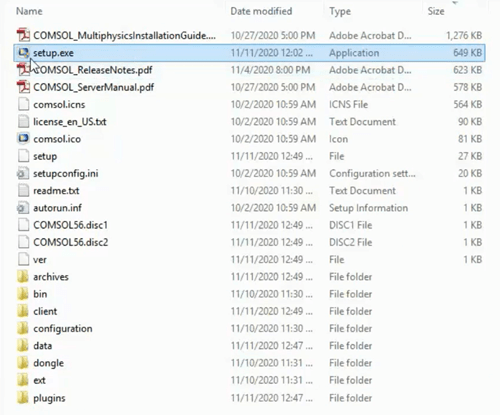
Task: Click the setup.exe file name
Action: coord(53,53)
